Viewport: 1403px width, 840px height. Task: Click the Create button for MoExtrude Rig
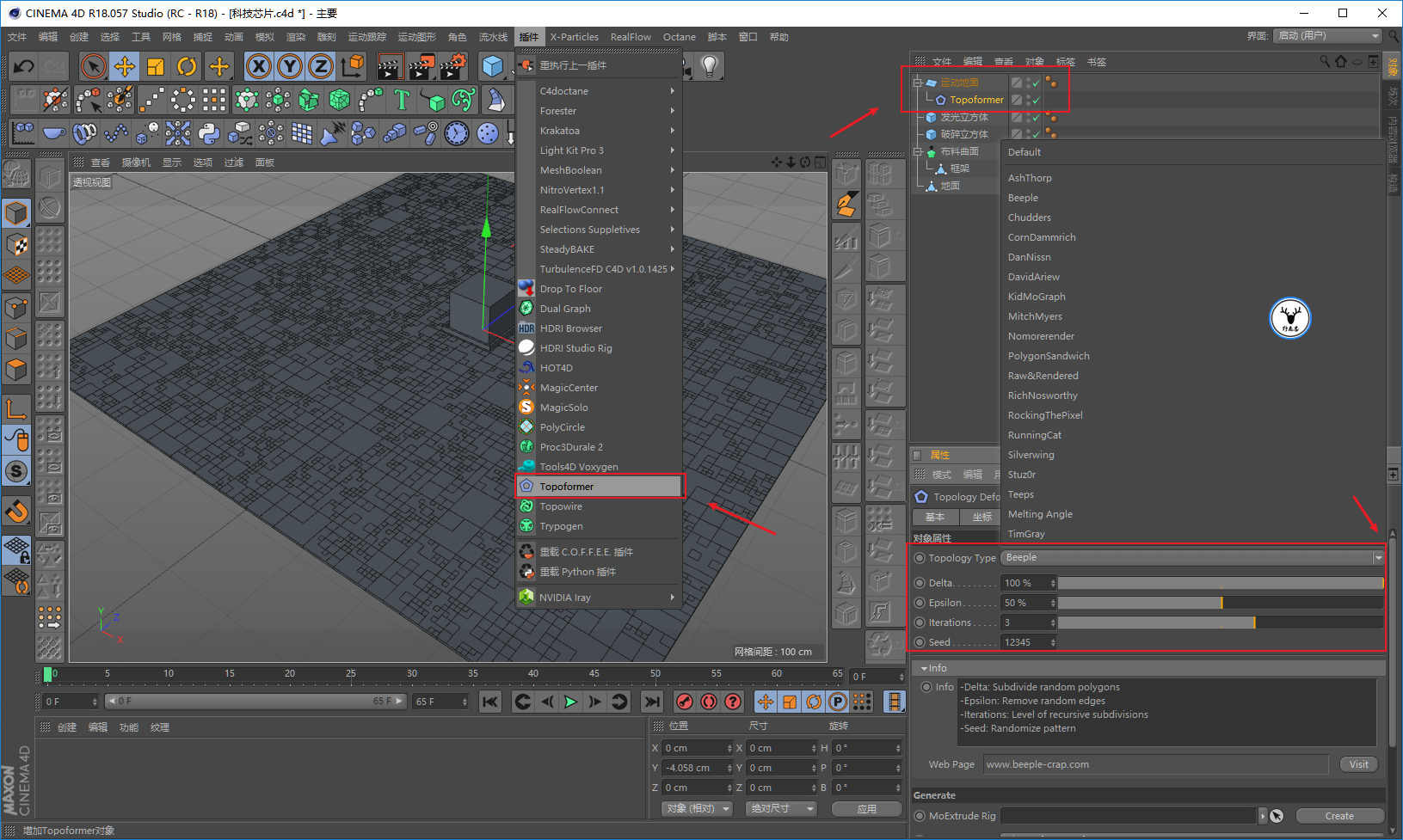[1339, 816]
